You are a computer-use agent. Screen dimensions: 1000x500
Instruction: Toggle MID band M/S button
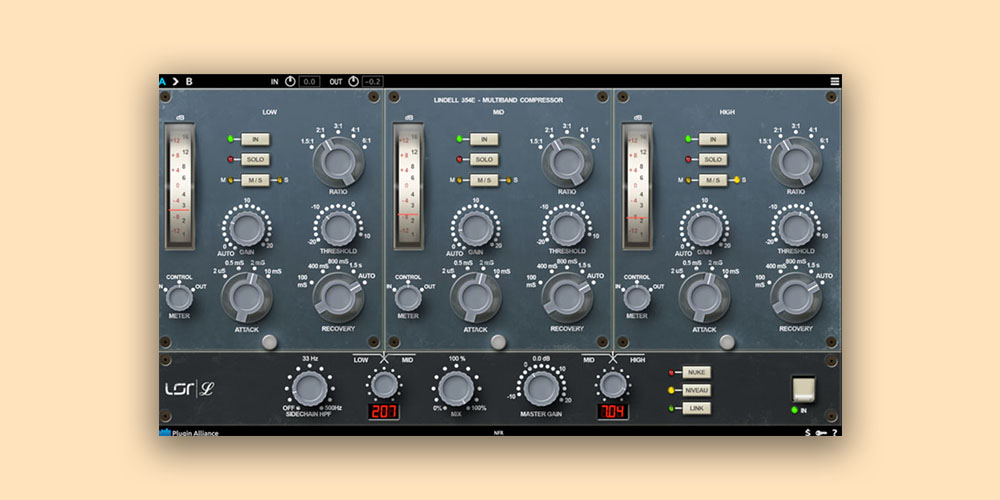[x=484, y=180]
